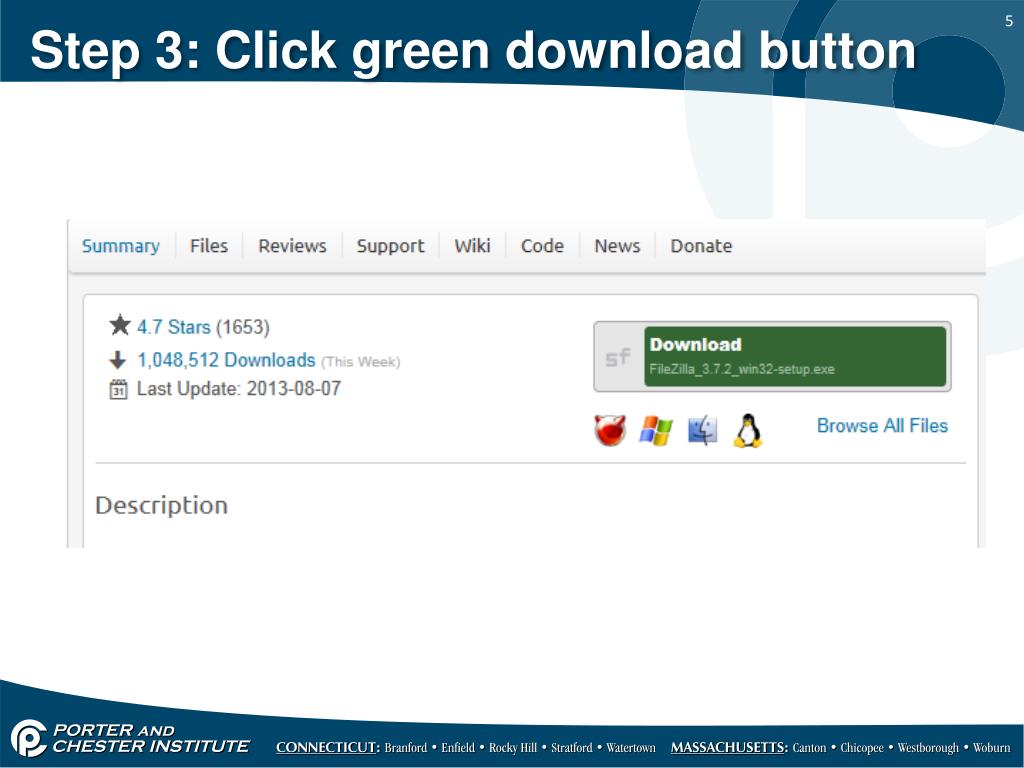Click the slide title Step 3 text
The width and height of the screenshot is (1024, 768).
[473, 51]
